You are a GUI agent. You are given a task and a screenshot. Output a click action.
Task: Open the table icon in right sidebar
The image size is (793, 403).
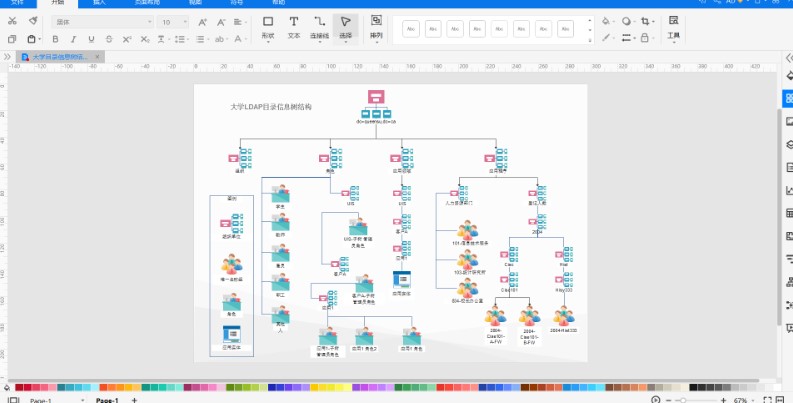[x=789, y=213]
